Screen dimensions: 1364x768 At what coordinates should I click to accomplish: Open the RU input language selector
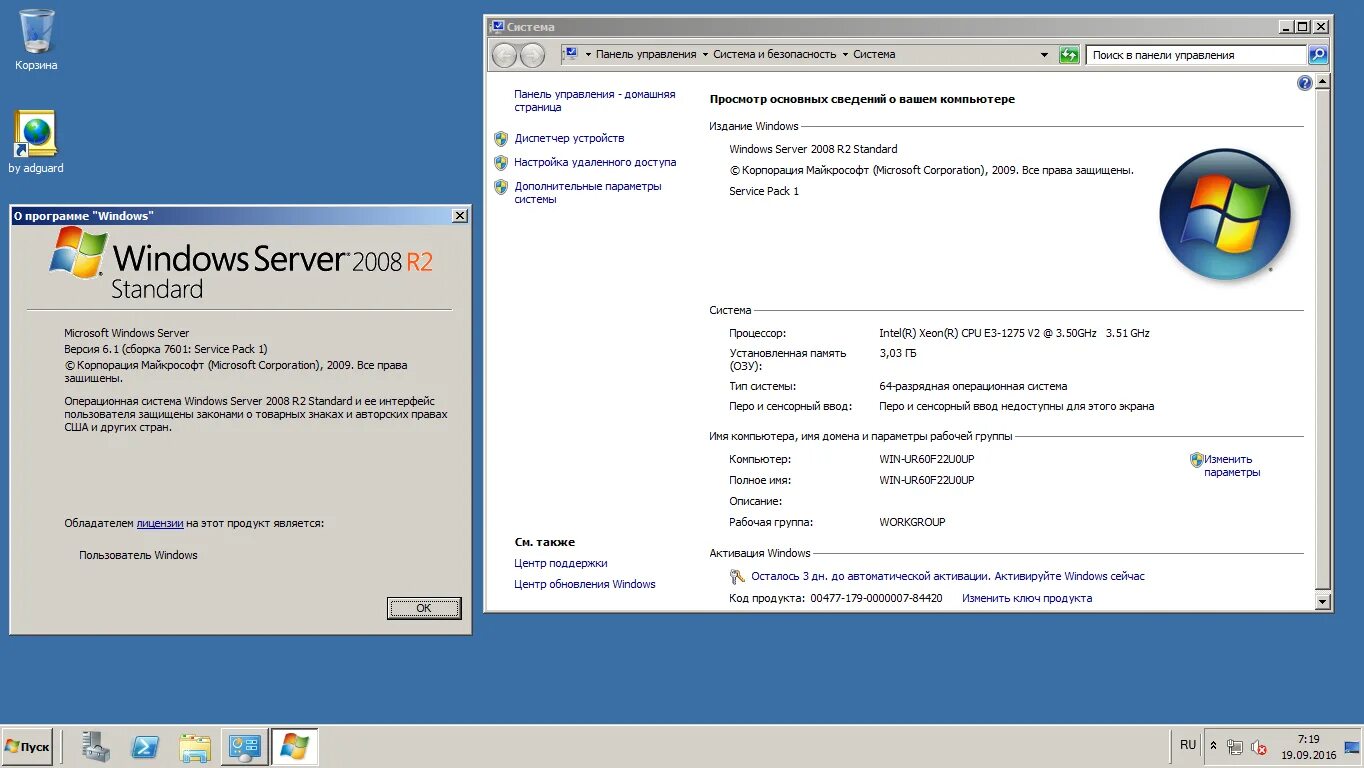click(1187, 745)
